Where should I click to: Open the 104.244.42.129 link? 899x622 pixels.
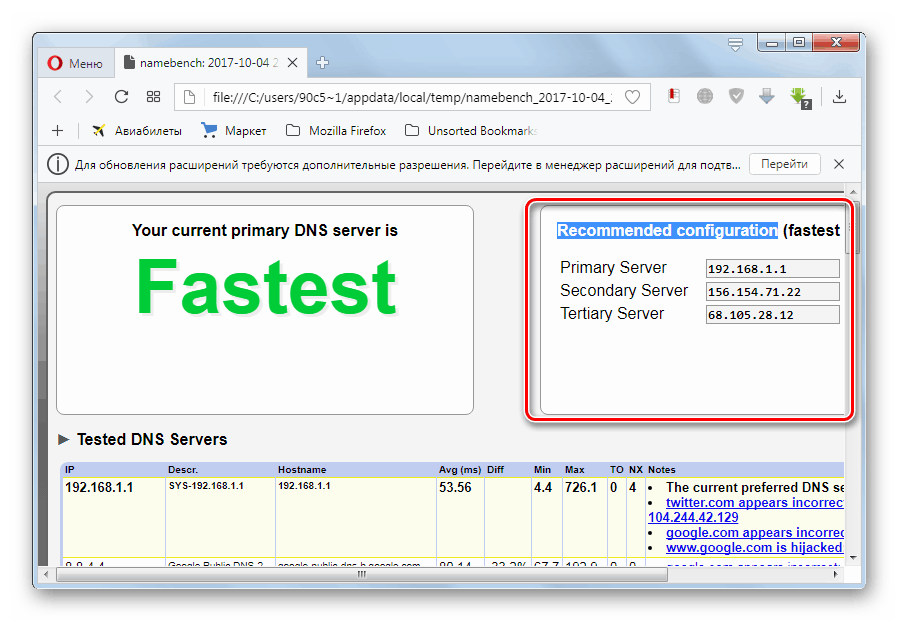(693, 518)
